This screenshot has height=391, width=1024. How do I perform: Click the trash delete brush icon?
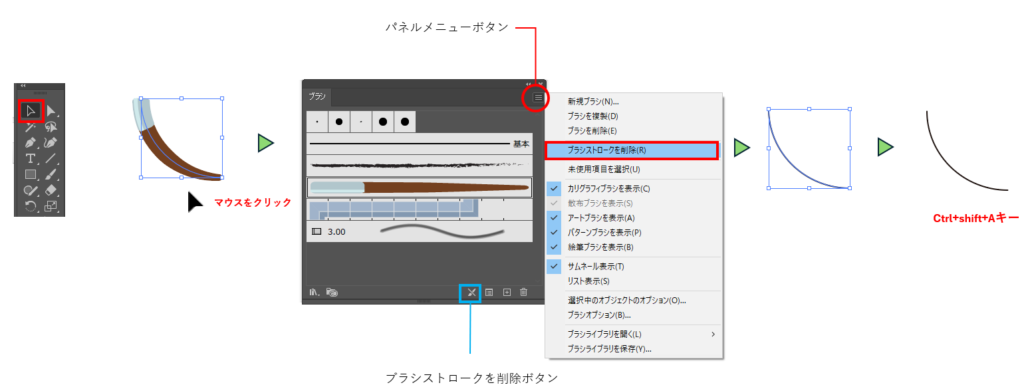tap(523, 292)
